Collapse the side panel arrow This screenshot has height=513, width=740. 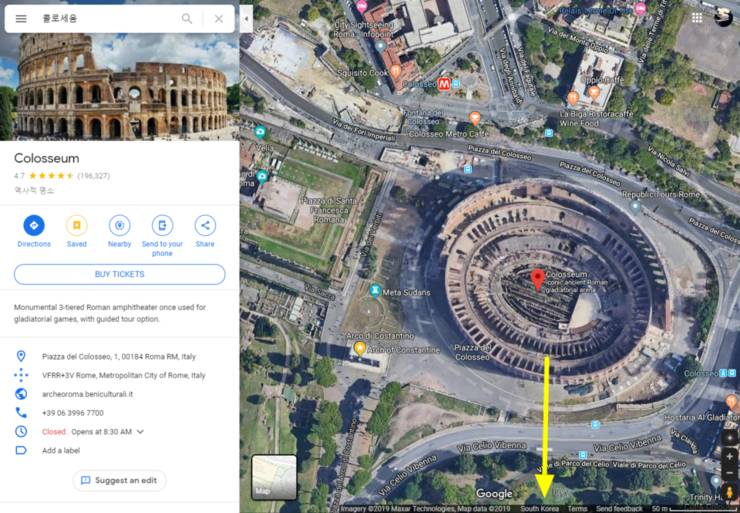pos(246,18)
